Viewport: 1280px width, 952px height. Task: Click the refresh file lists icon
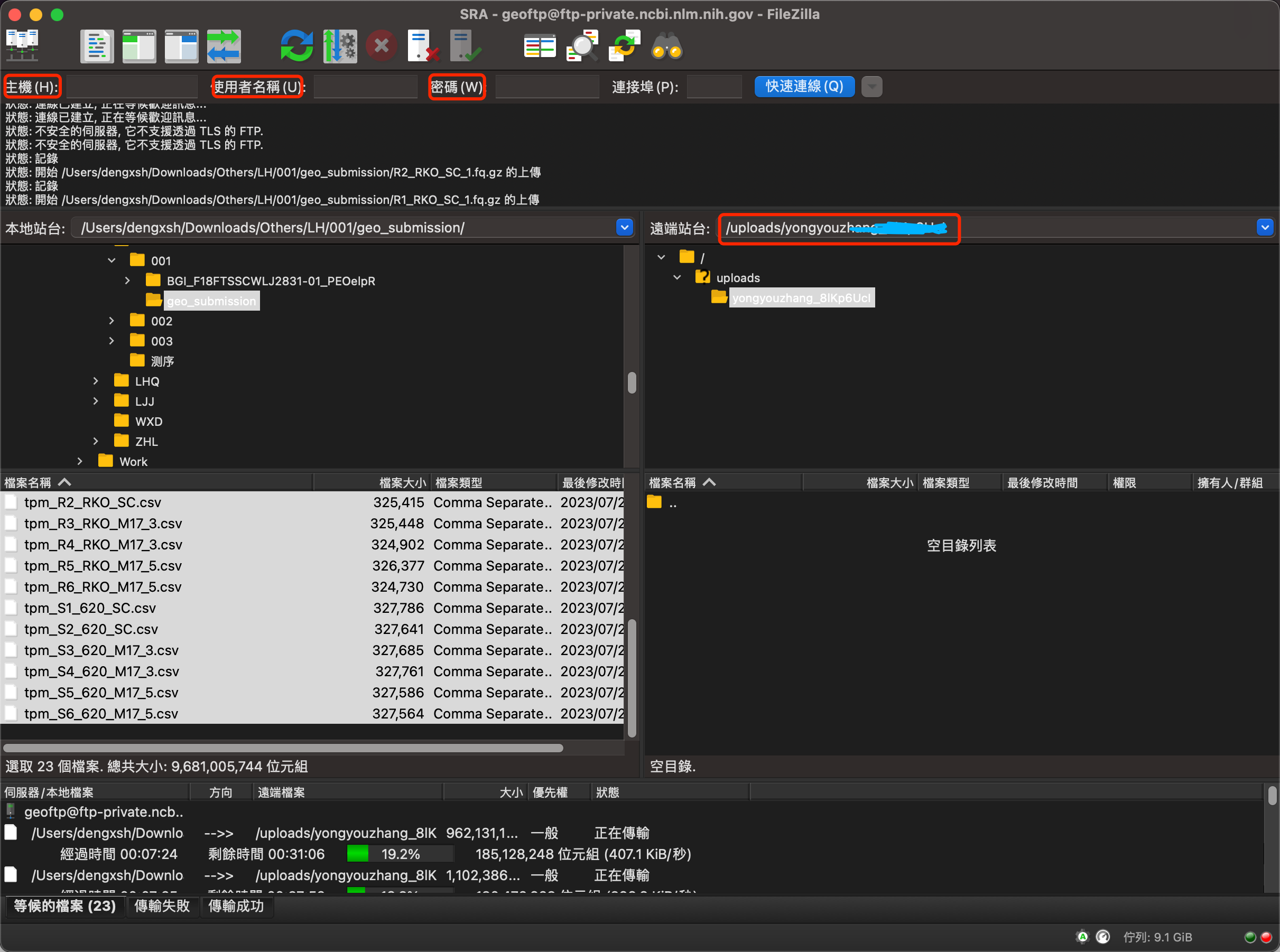point(296,45)
